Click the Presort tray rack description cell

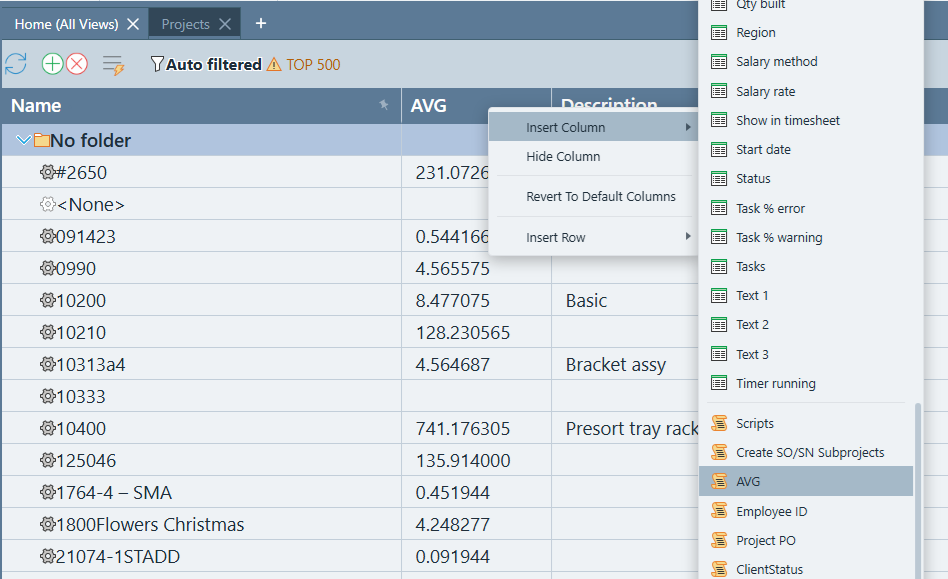632,429
